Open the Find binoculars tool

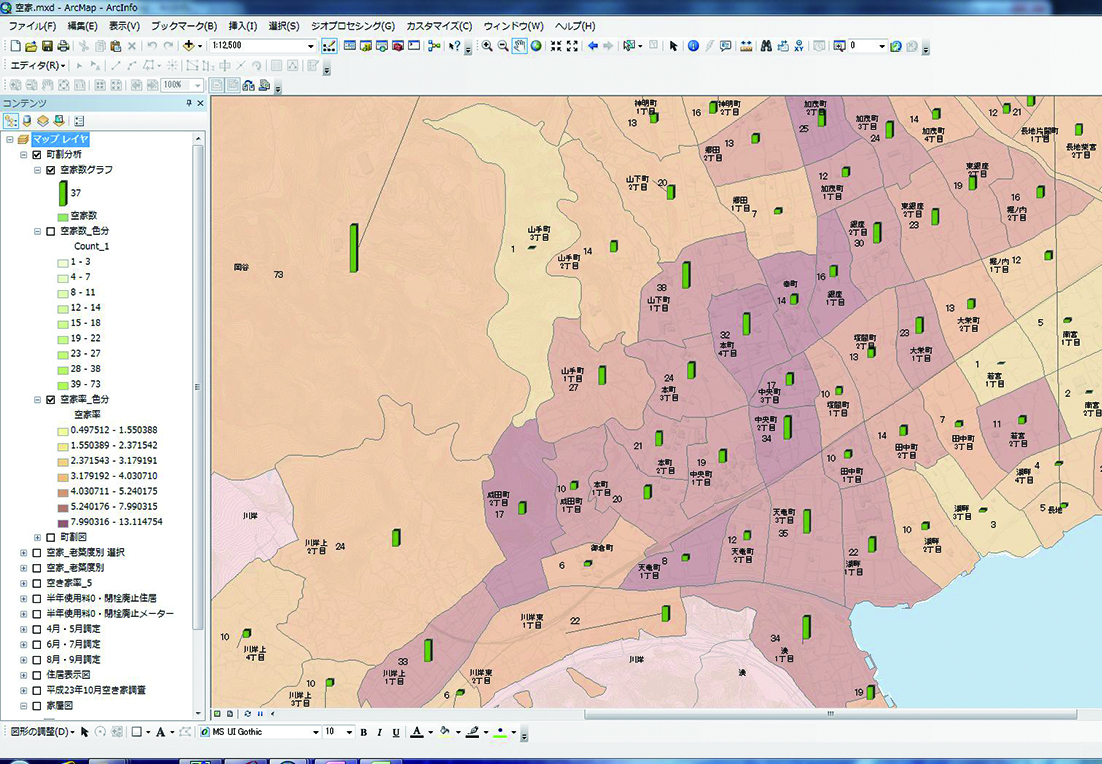(766, 46)
